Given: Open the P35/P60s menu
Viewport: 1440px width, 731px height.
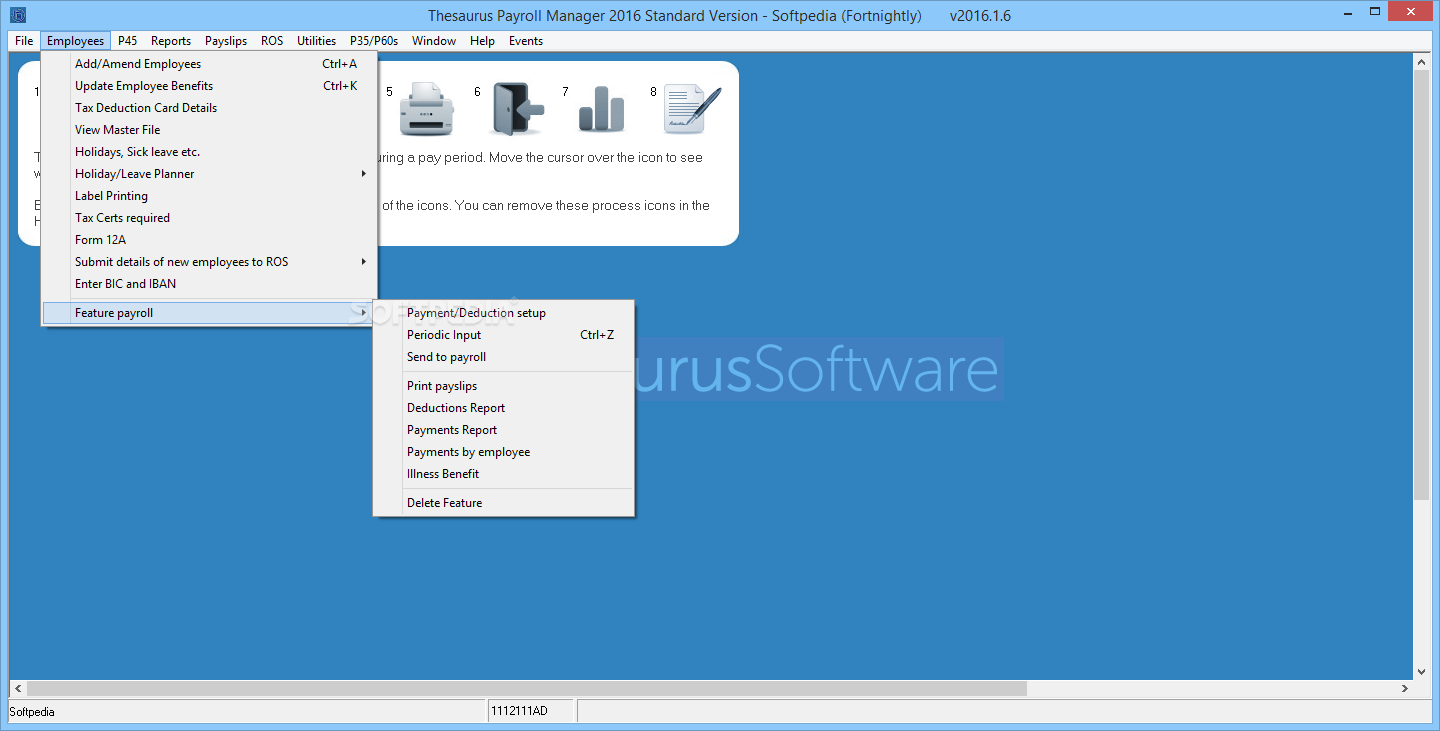Looking at the screenshot, I should (374, 41).
